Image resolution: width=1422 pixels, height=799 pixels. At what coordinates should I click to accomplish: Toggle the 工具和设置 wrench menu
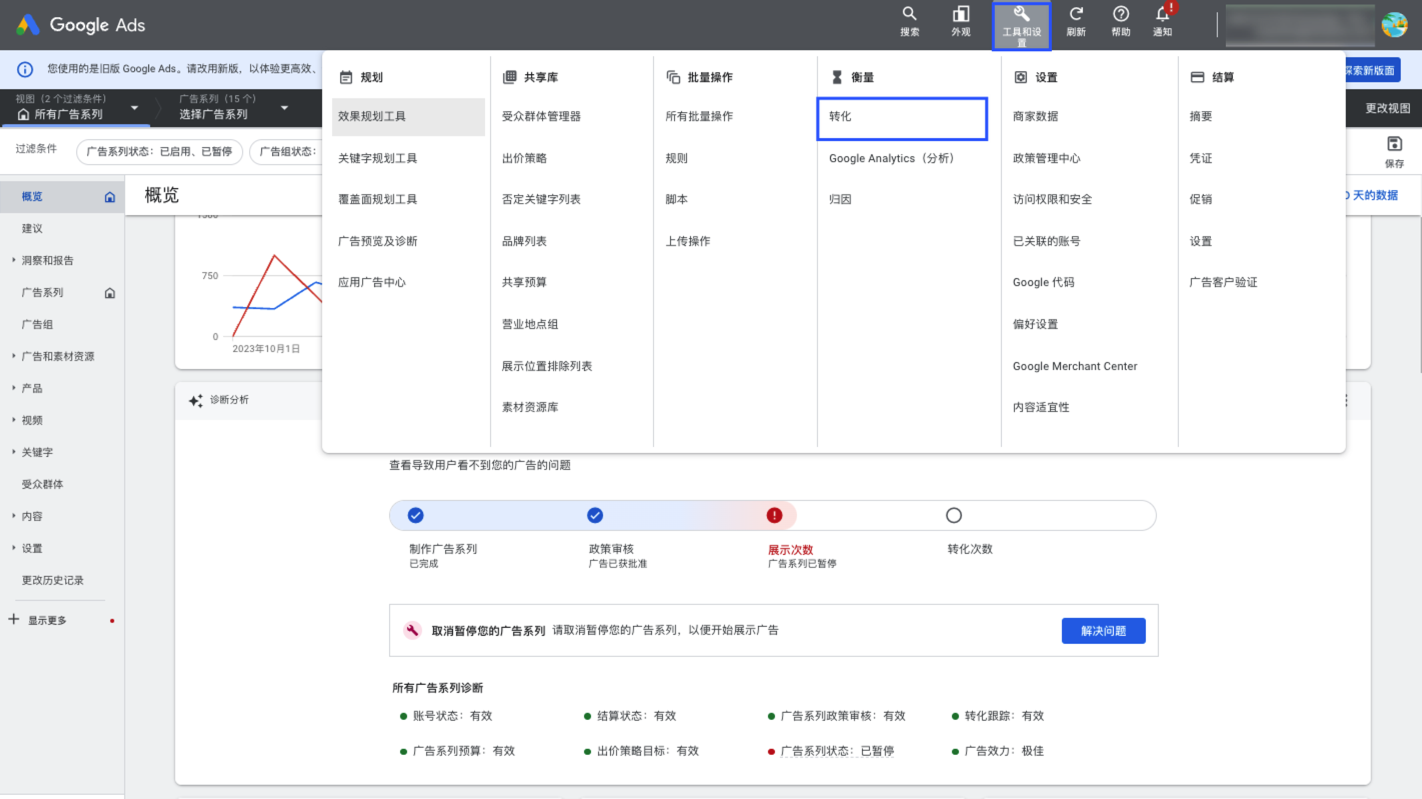pos(1022,26)
